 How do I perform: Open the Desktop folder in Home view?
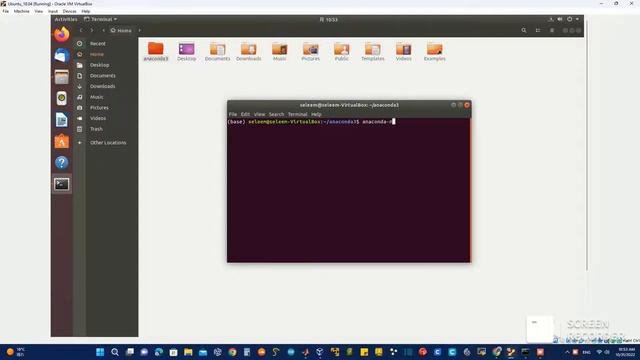187,52
